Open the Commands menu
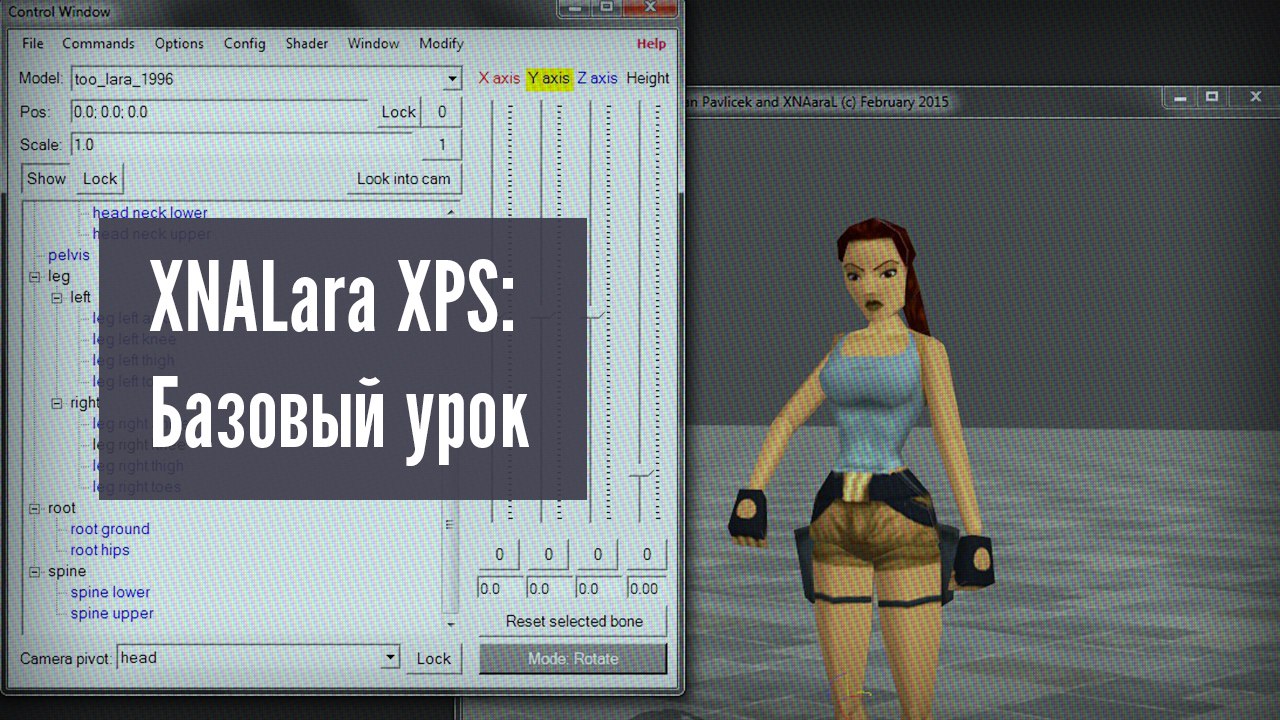1280x720 pixels. tap(98, 43)
